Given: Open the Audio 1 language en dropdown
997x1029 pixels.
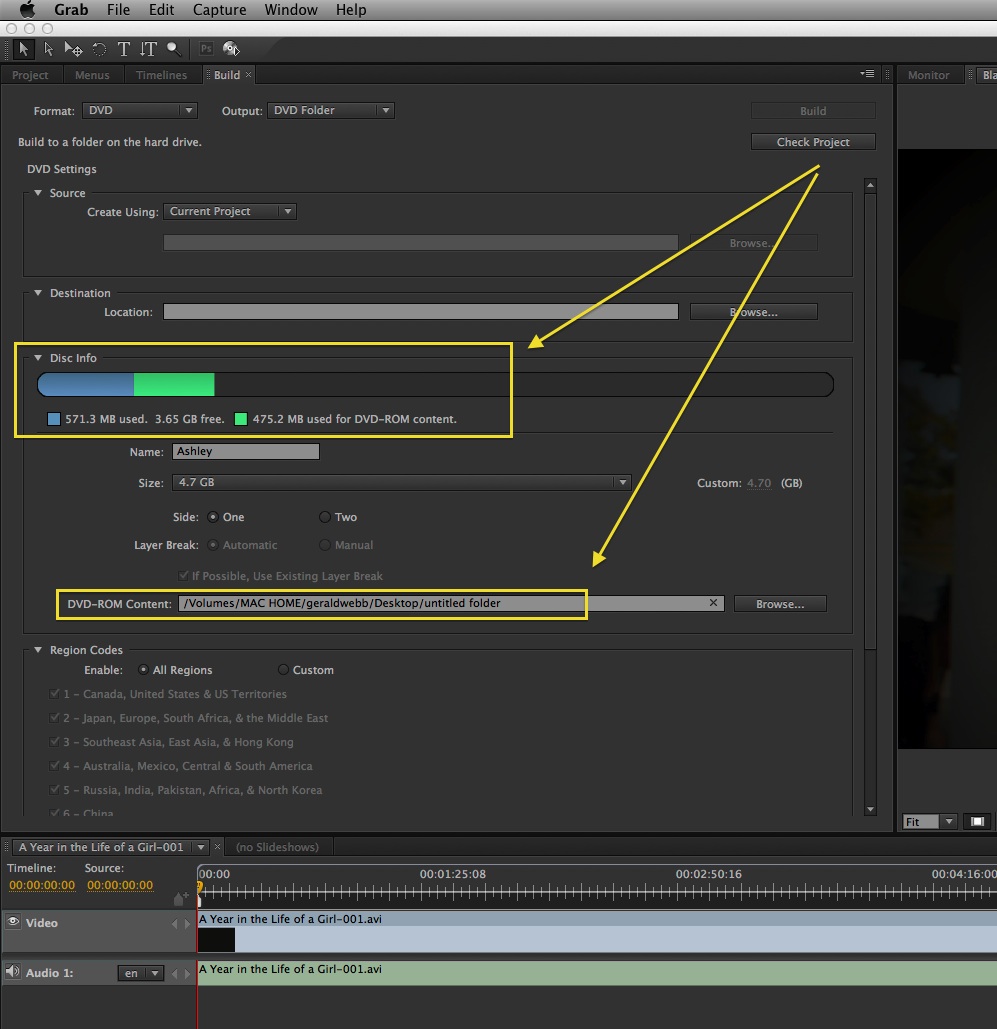Looking at the screenshot, I should coord(140,973).
